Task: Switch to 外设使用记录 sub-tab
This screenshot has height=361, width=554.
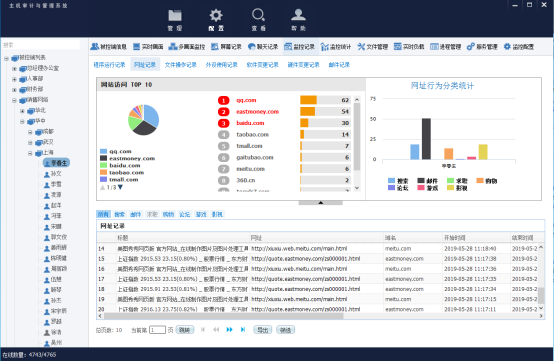Action: [x=222, y=65]
